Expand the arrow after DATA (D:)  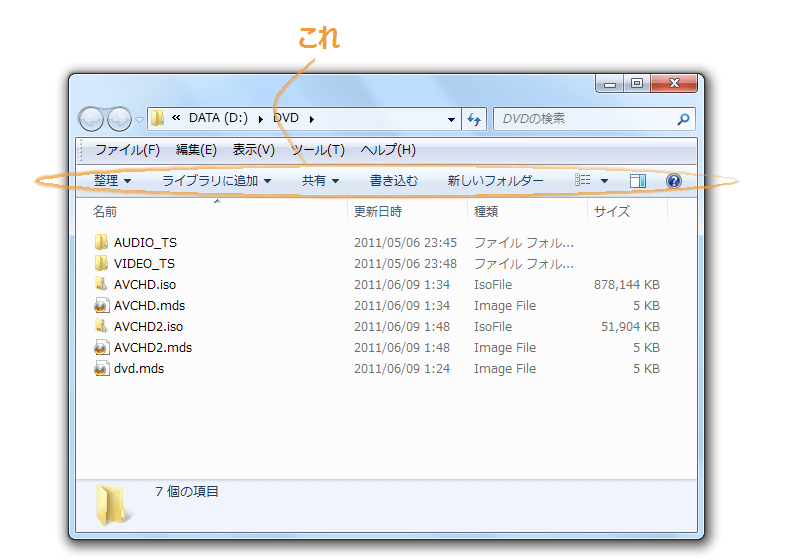(x=261, y=120)
